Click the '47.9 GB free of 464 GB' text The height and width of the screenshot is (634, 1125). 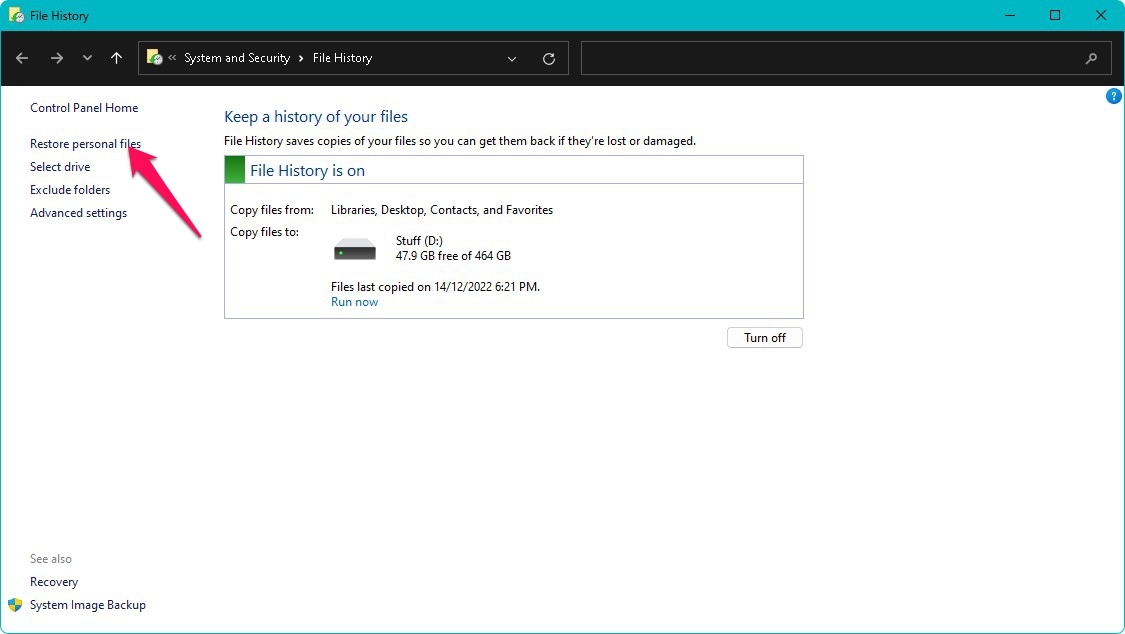point(453,256)
